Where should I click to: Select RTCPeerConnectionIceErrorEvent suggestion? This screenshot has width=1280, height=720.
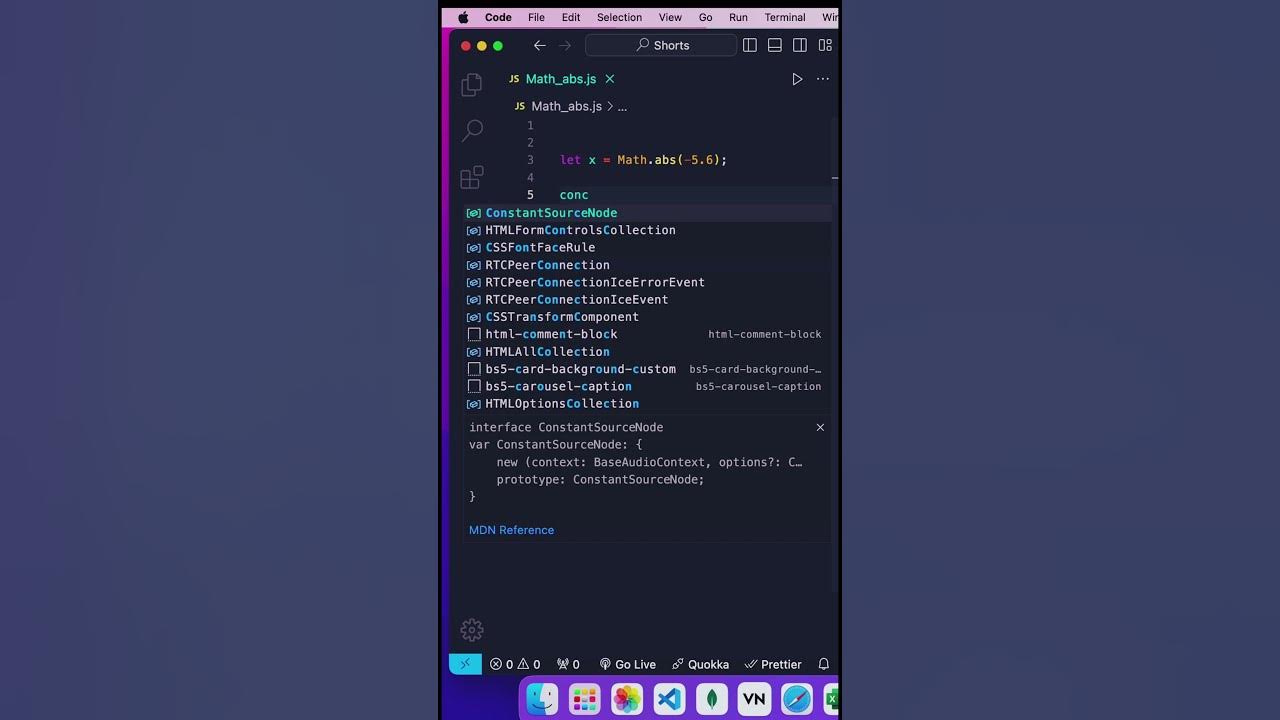coord(648,282)
